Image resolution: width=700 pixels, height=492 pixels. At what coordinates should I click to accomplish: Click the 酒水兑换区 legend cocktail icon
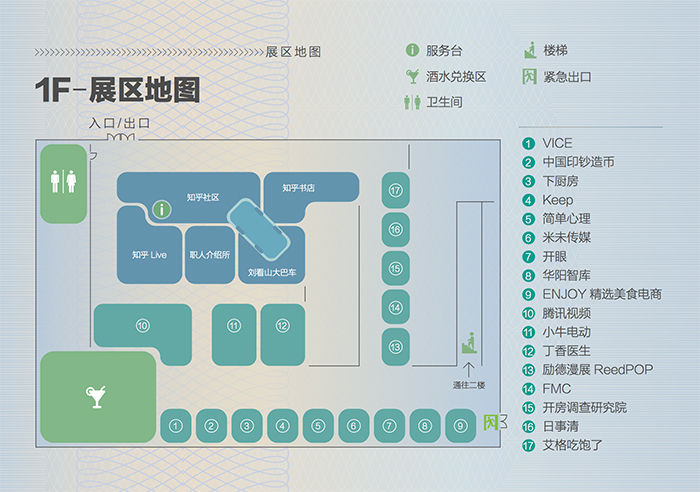click(412, 76)
